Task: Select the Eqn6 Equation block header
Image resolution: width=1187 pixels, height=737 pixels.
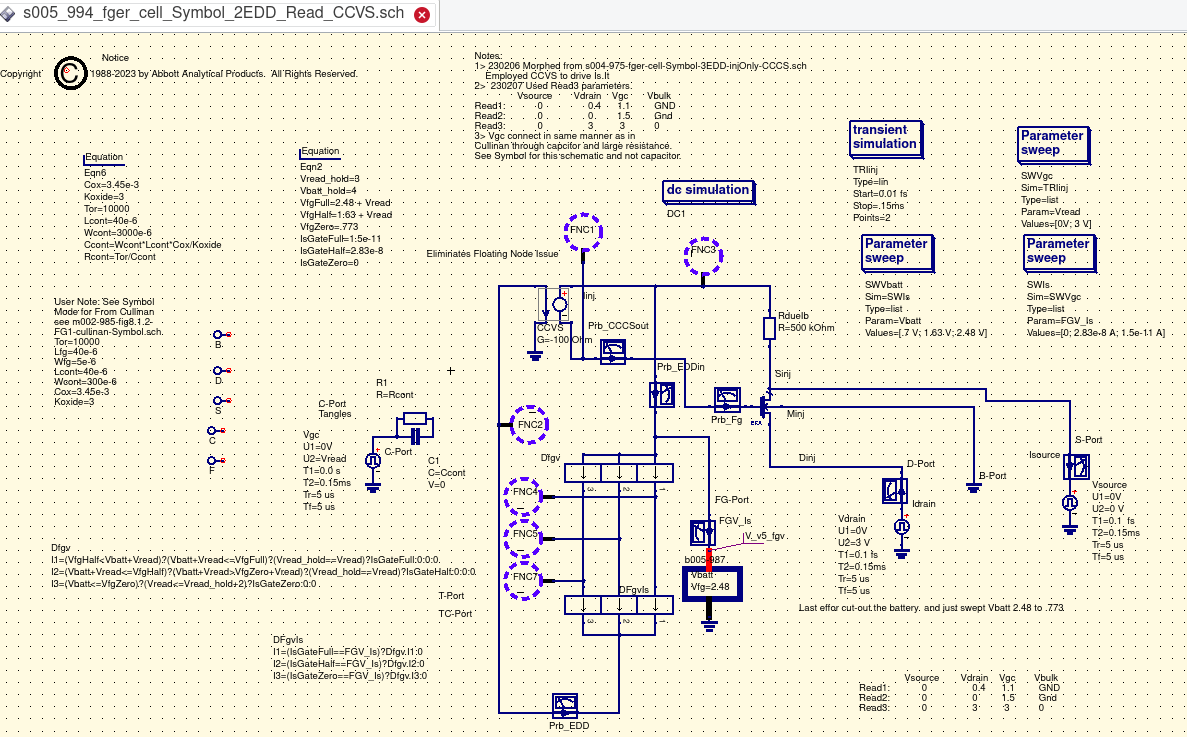Action: pos(104,157)
